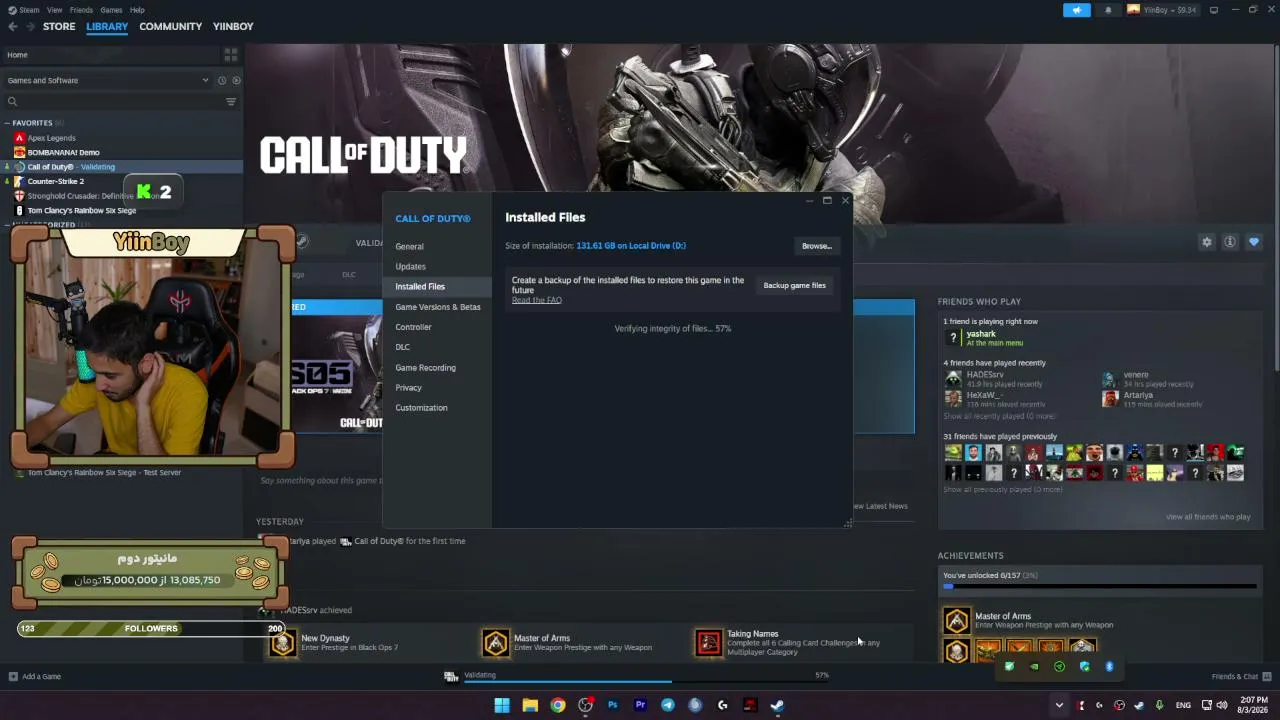This screenshot has height=720, width=1280.
Task: Open the Help menu
Action: click(137, 10)
